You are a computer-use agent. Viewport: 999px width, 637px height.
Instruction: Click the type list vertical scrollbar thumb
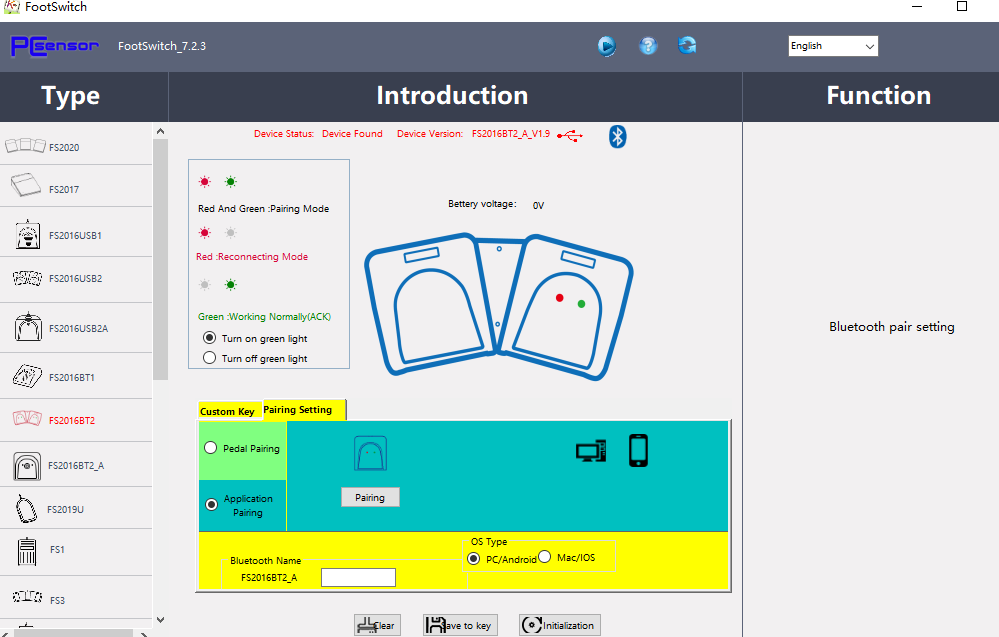(x=161, y=259)
